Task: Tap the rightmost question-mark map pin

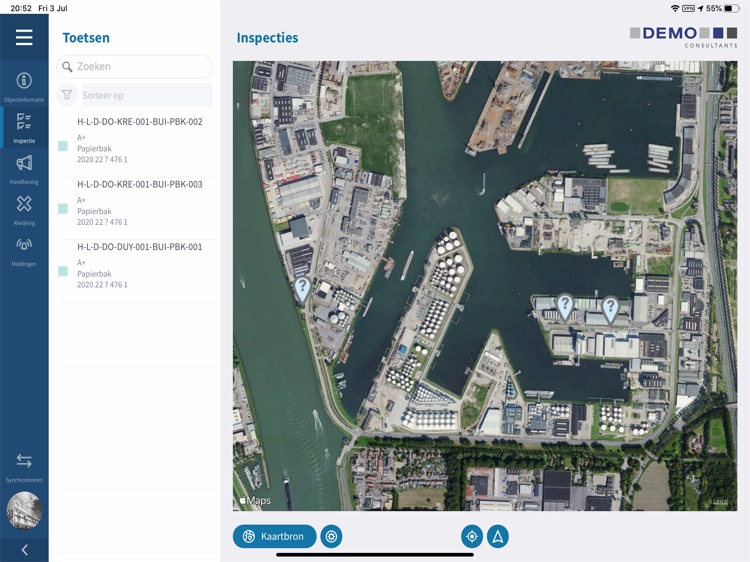Action: tap(610, 309)
